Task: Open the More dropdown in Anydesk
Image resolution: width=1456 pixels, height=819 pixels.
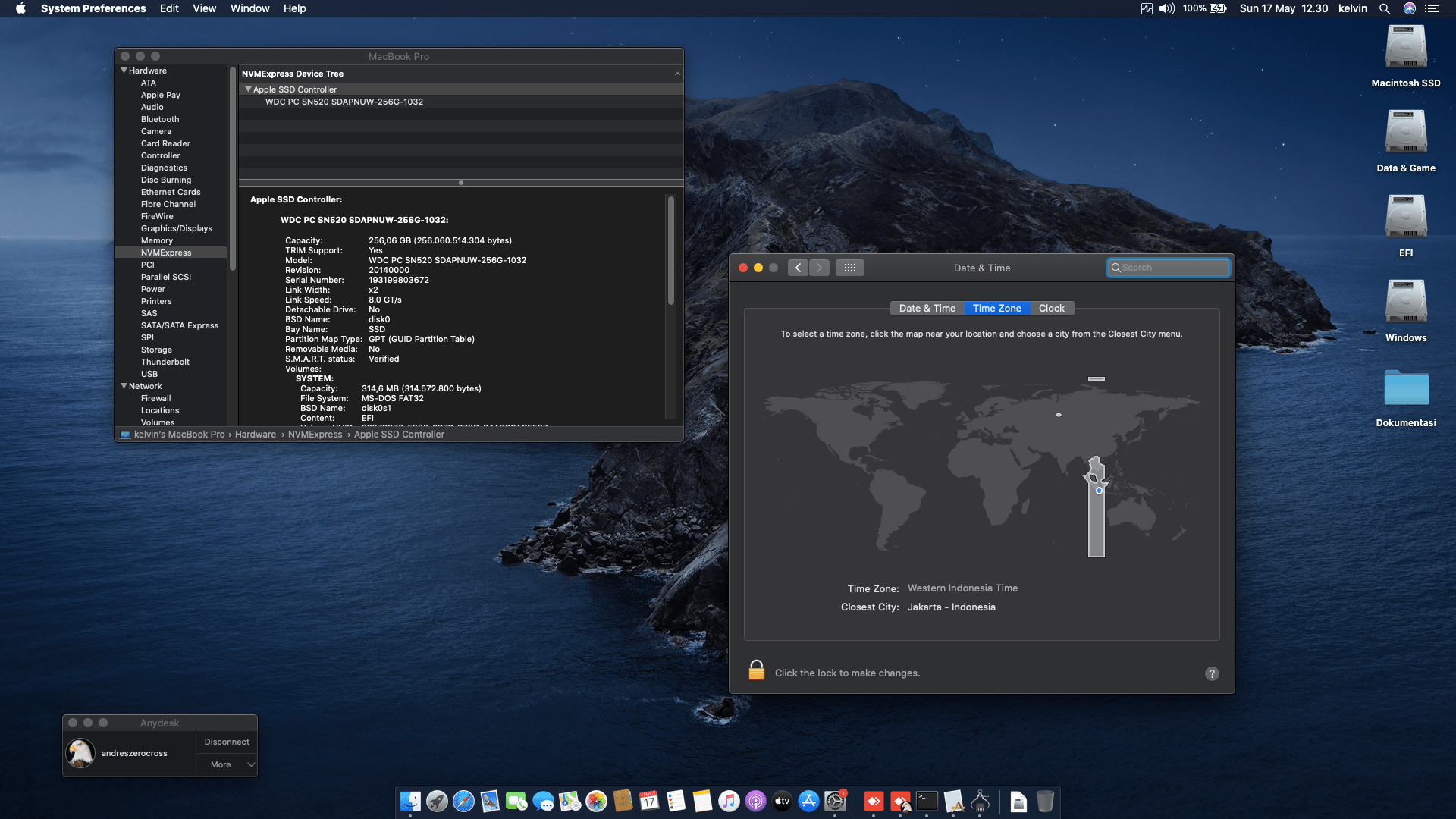Action: click(227, 764)
